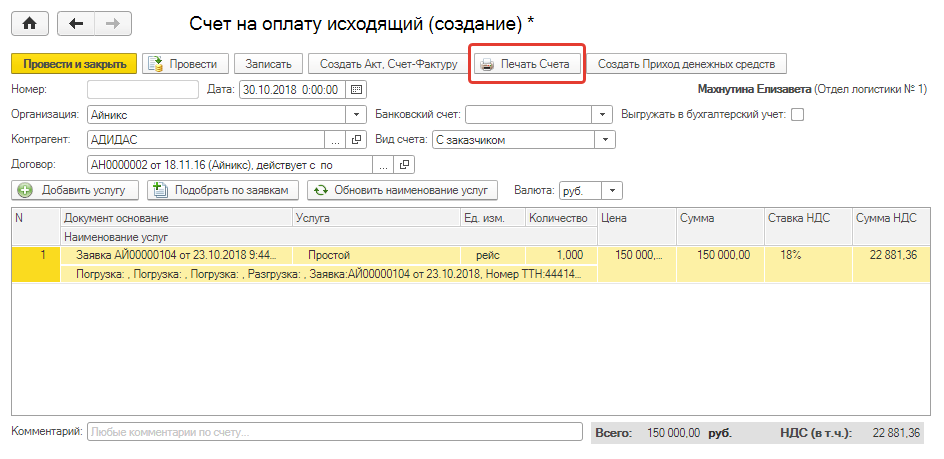The image size is (944, 459).
Task: Click the Ед. изм. column header
Action: click(x=492, y=218)
